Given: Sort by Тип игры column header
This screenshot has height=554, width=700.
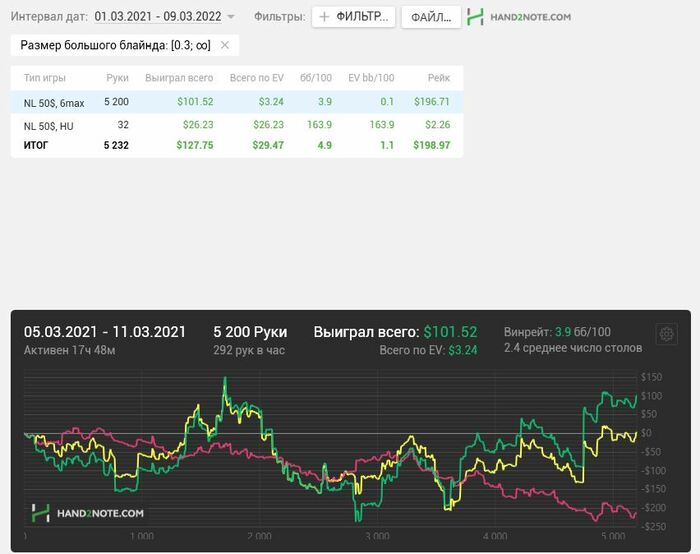Looking at the screenshot, I should pyautogui.click(x=45, y=78).
